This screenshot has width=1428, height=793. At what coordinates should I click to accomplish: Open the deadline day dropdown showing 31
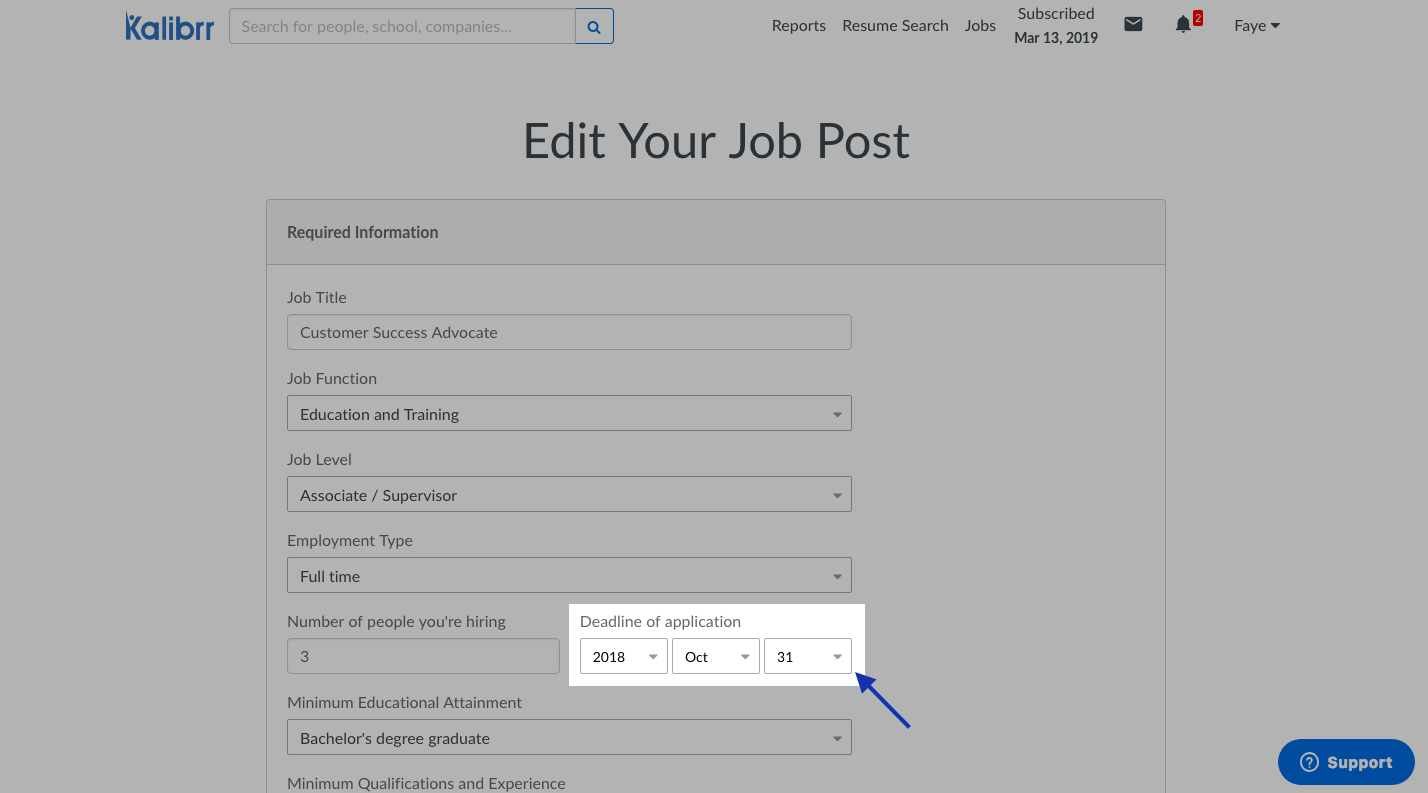click(x=808, y=657)
